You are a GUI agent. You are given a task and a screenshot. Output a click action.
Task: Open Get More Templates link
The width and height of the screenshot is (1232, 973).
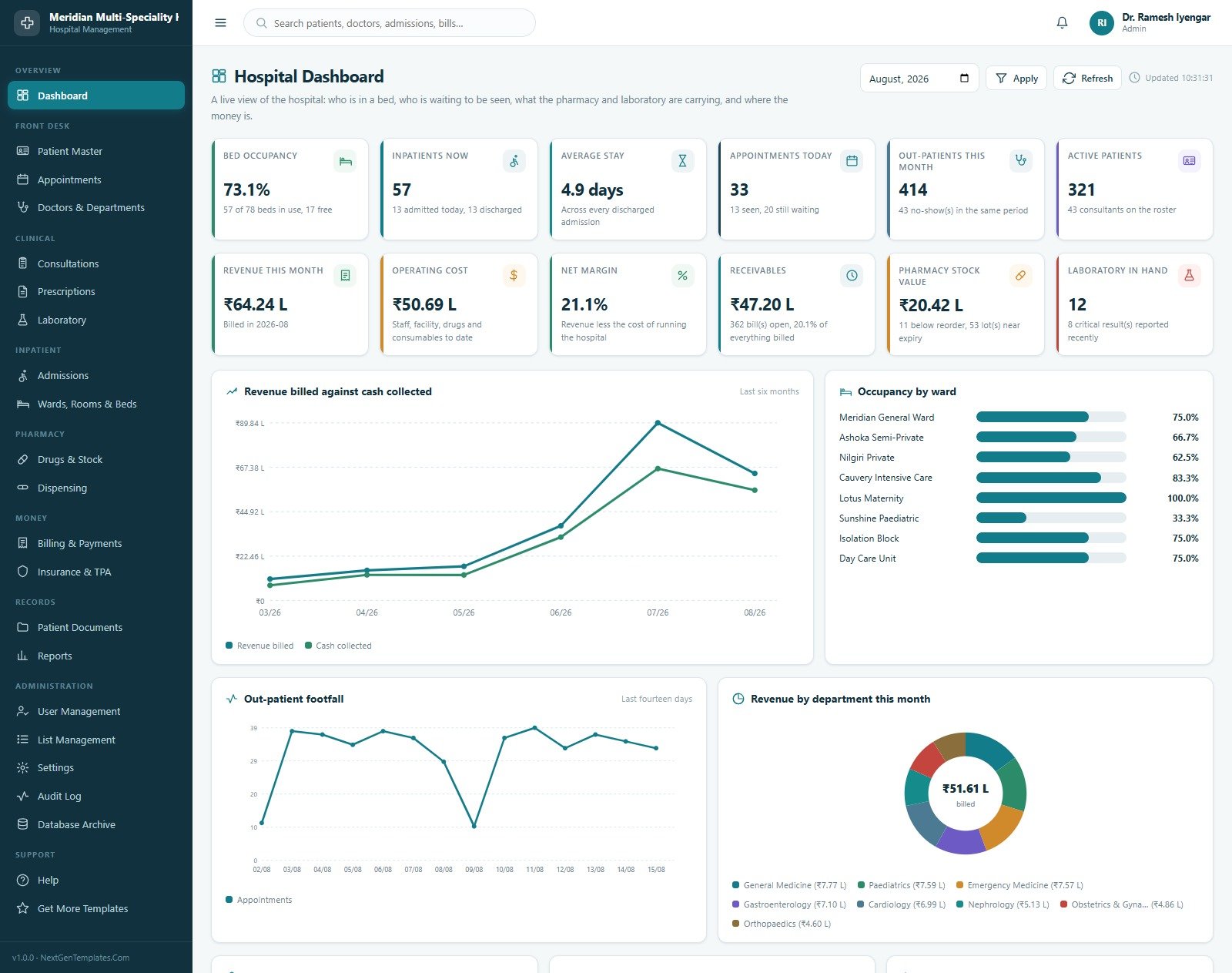click(96, 908)
